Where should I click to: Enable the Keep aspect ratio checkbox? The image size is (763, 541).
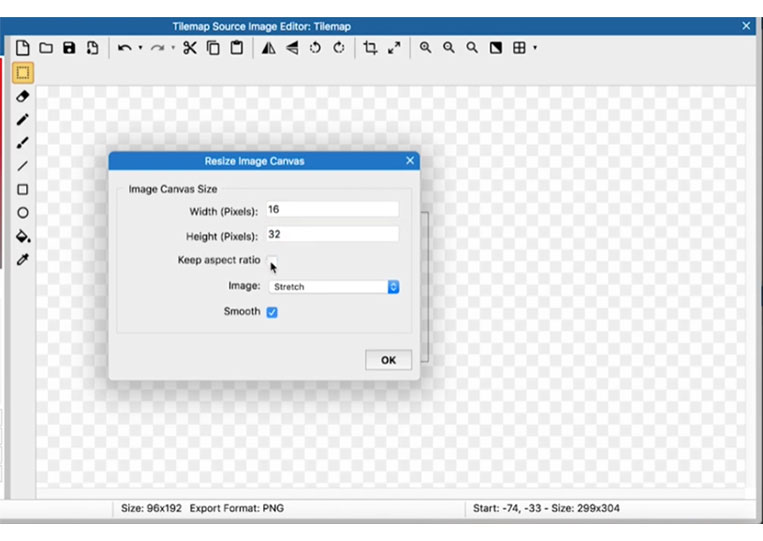tap(272, 260)
